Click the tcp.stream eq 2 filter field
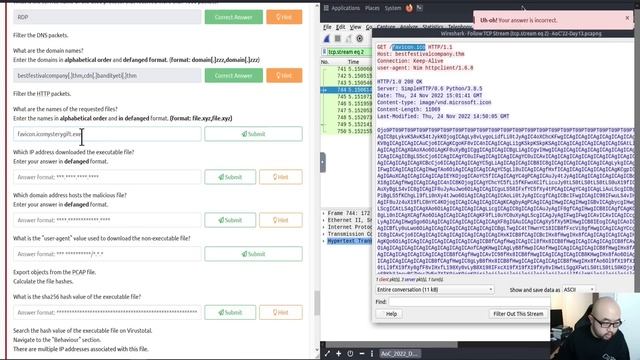640x360 pixels. (x=349, y=52)
